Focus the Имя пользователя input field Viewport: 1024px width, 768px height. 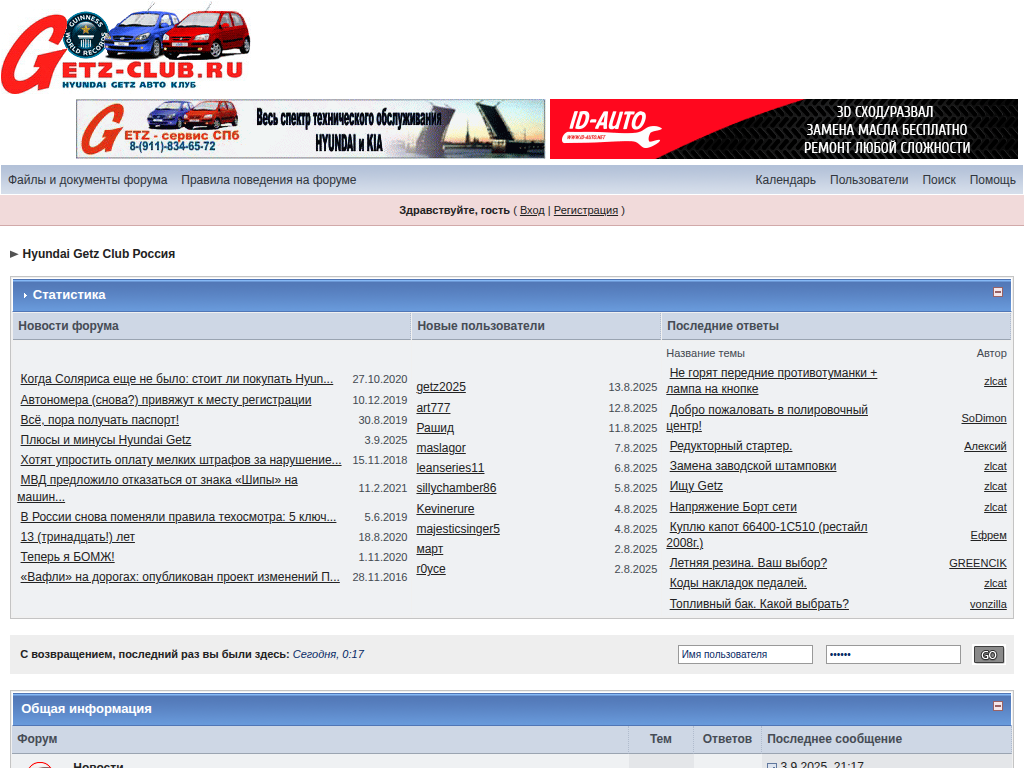click(x=745, y=654)
